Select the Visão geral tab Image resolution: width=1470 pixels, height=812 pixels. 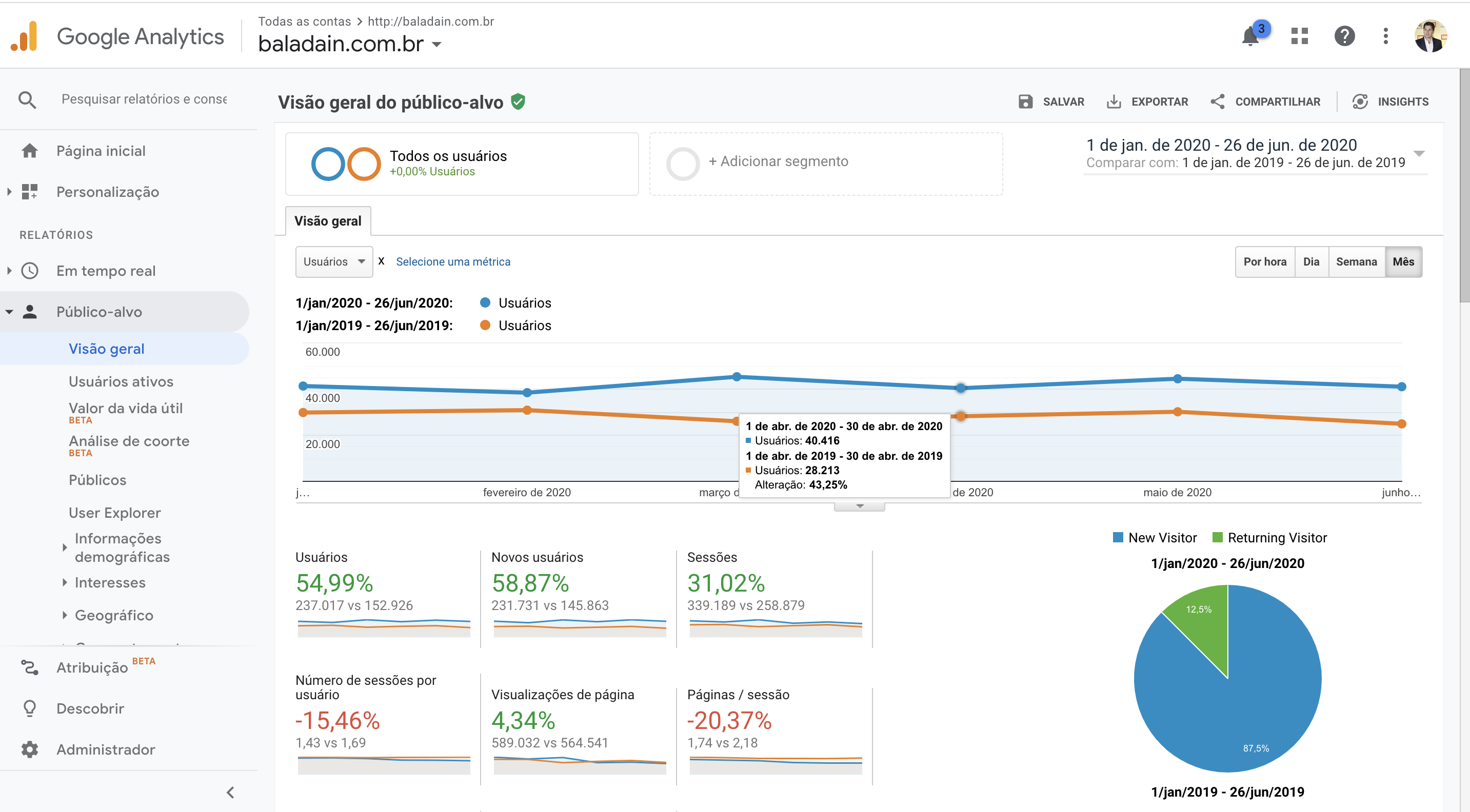[328, 221]
